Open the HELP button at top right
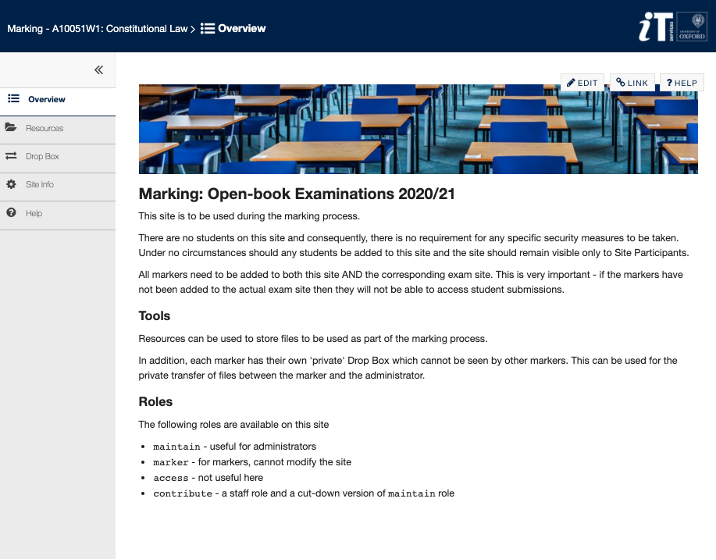716x560 pixels. click(682, 83)
